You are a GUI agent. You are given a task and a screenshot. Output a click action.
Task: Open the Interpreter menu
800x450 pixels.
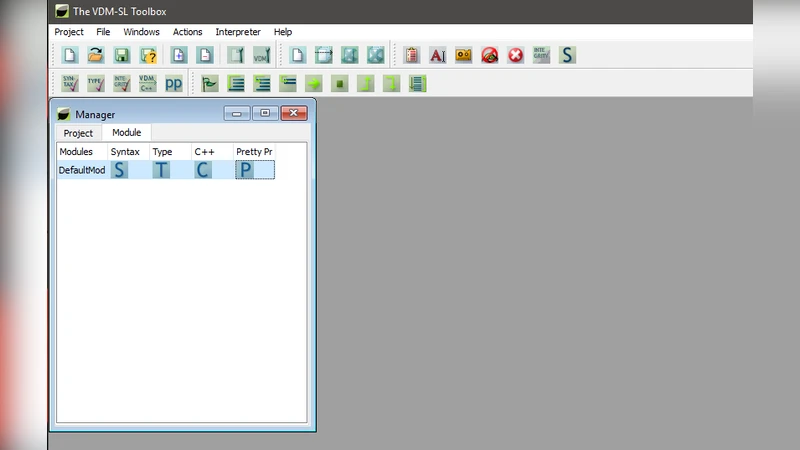(x=238, y=32)
